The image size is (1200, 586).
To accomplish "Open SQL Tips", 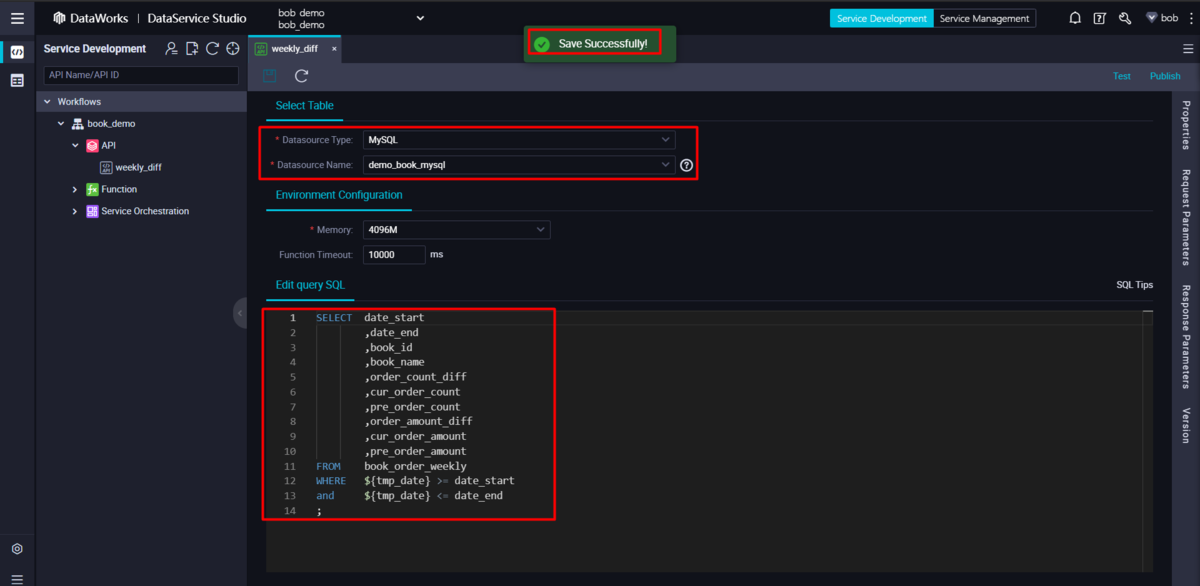I will 1134,285.
